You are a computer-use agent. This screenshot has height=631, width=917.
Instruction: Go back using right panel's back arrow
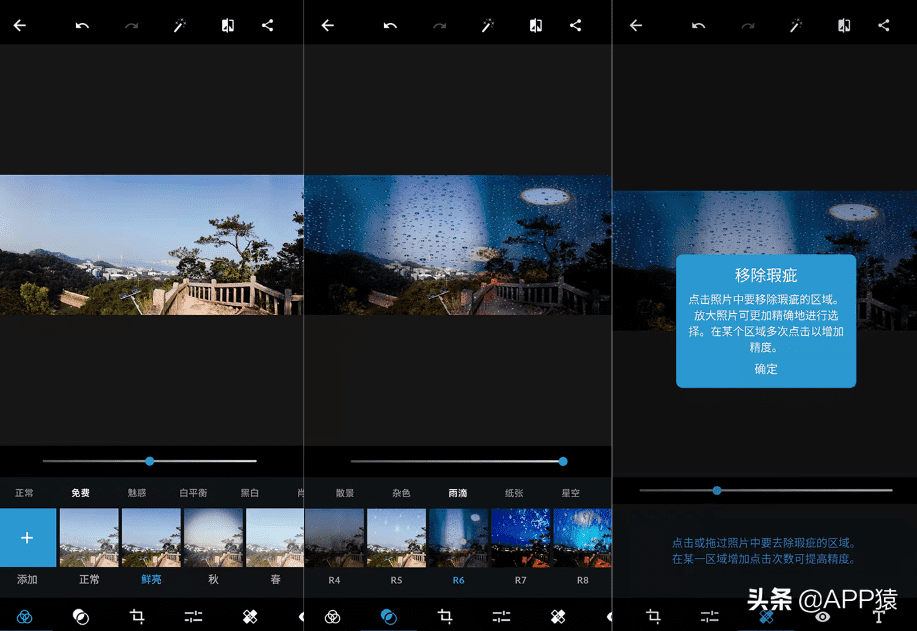[x=636, y=25]
